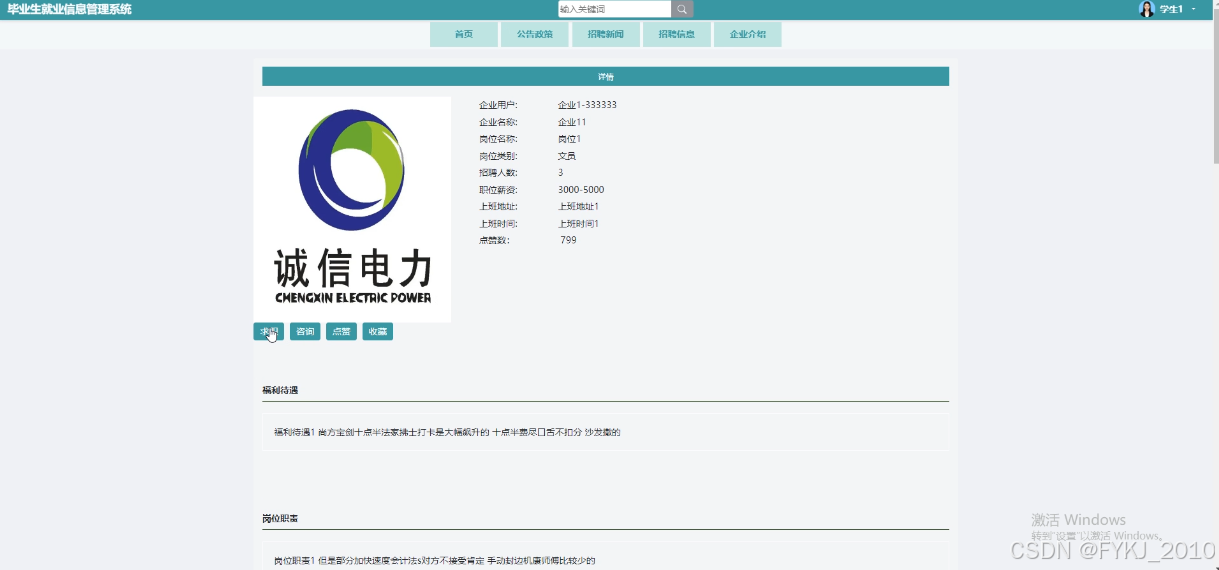Click the 诚信电力 company logo image
1219x570 pixels.
tap(352, 210)
